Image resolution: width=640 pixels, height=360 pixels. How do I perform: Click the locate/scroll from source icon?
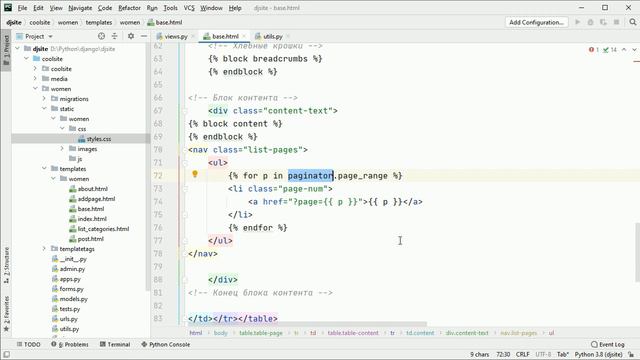point(101,36)
